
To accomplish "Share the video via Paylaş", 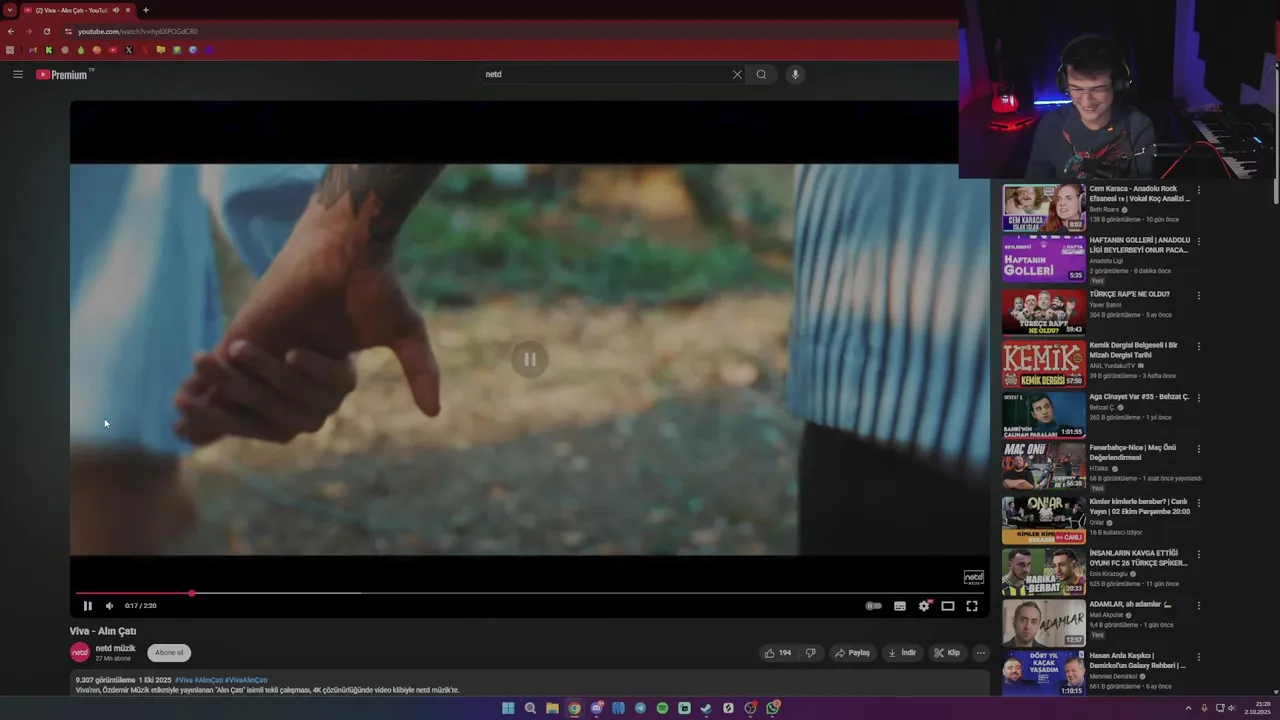I will coord(852,653).
